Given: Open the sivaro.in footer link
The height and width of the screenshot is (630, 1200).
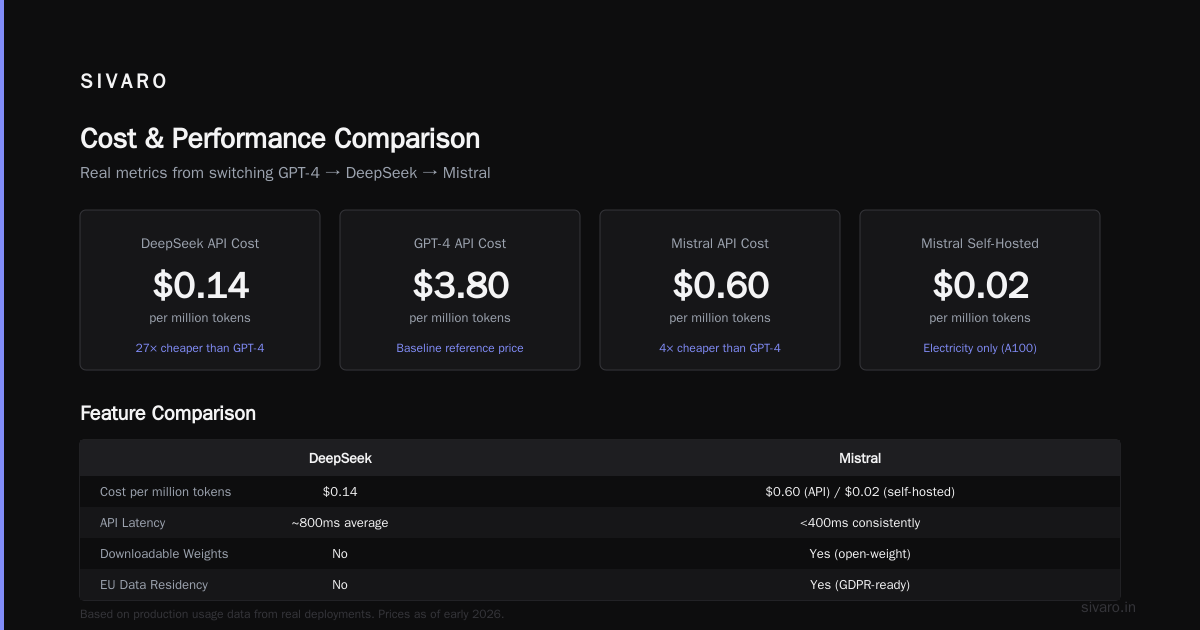Looking at the screenshot, I should (1109, 607).
